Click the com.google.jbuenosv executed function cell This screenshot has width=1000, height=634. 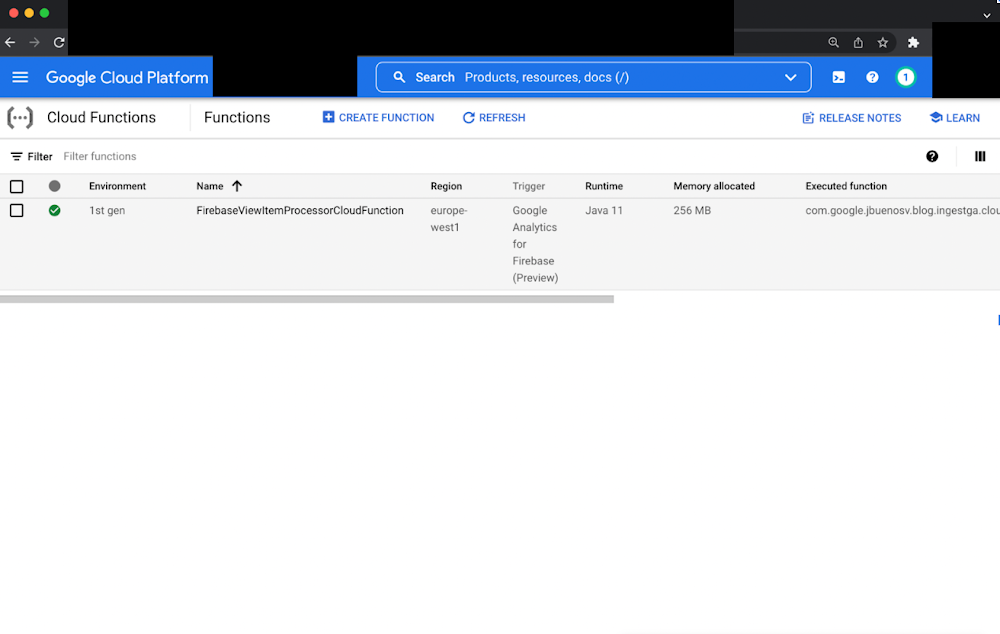pos(902,210)
